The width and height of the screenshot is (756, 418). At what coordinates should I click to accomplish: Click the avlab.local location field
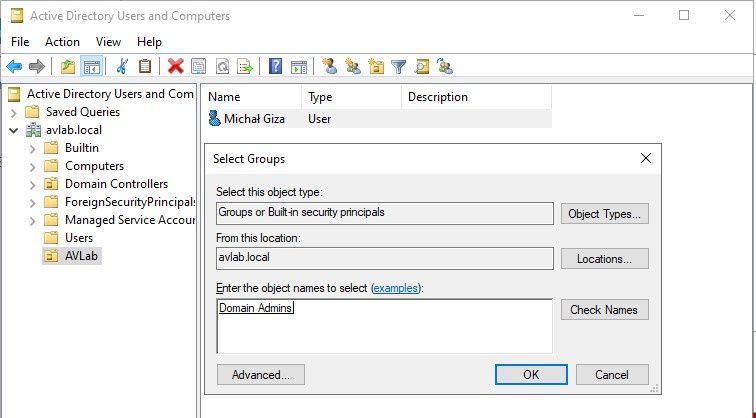coord(385,258)
